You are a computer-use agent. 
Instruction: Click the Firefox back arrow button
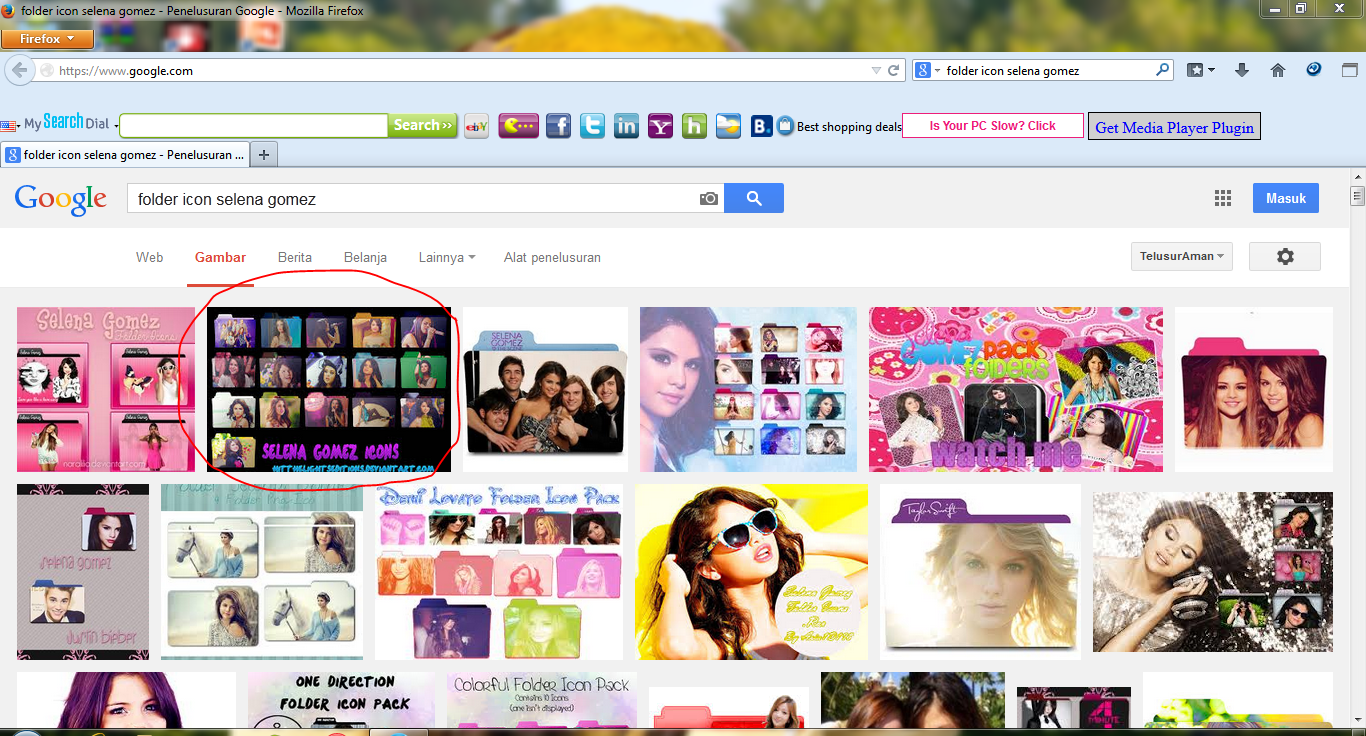[x=19, y=71]
